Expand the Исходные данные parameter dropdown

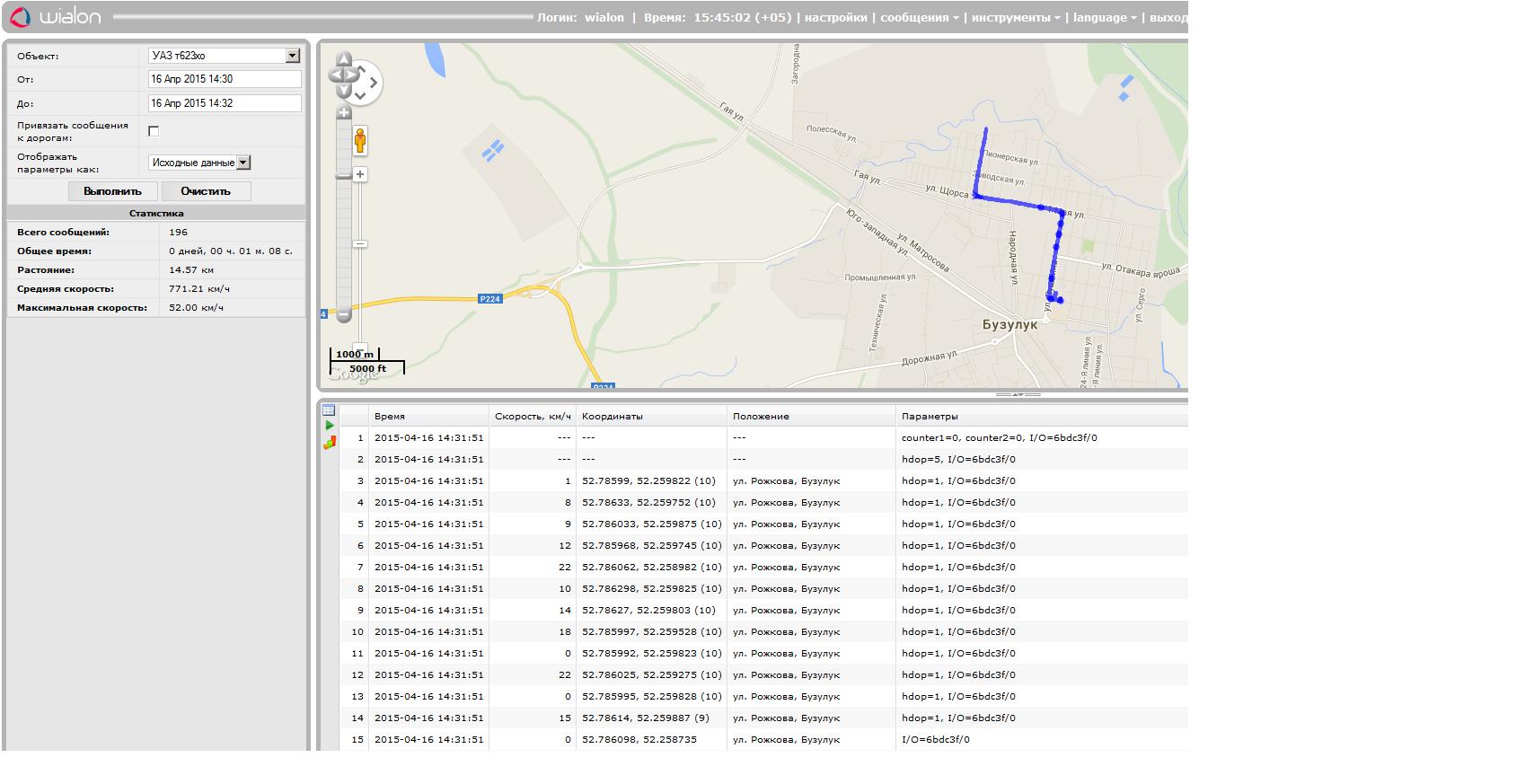(243, 163)
